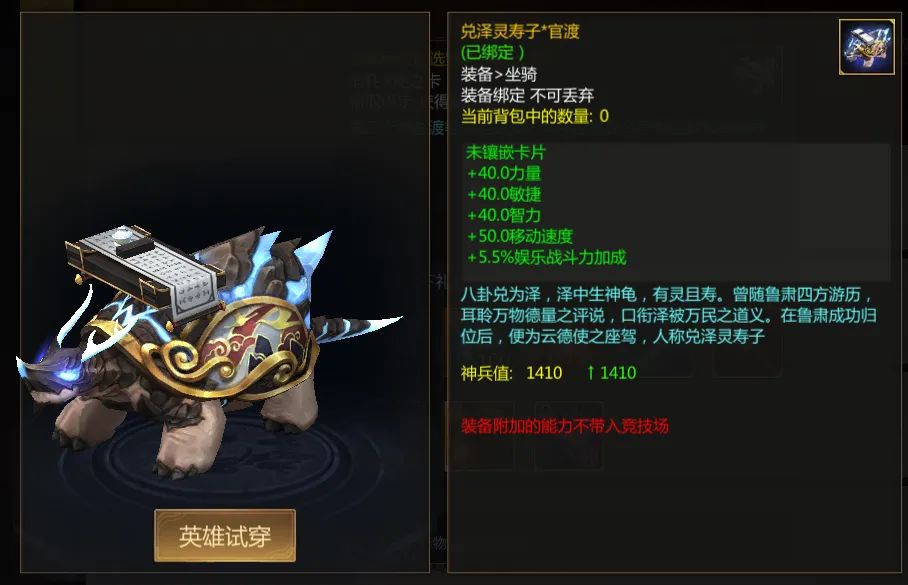Click the green upward arrow beside 1410

[x=591, y=372]
